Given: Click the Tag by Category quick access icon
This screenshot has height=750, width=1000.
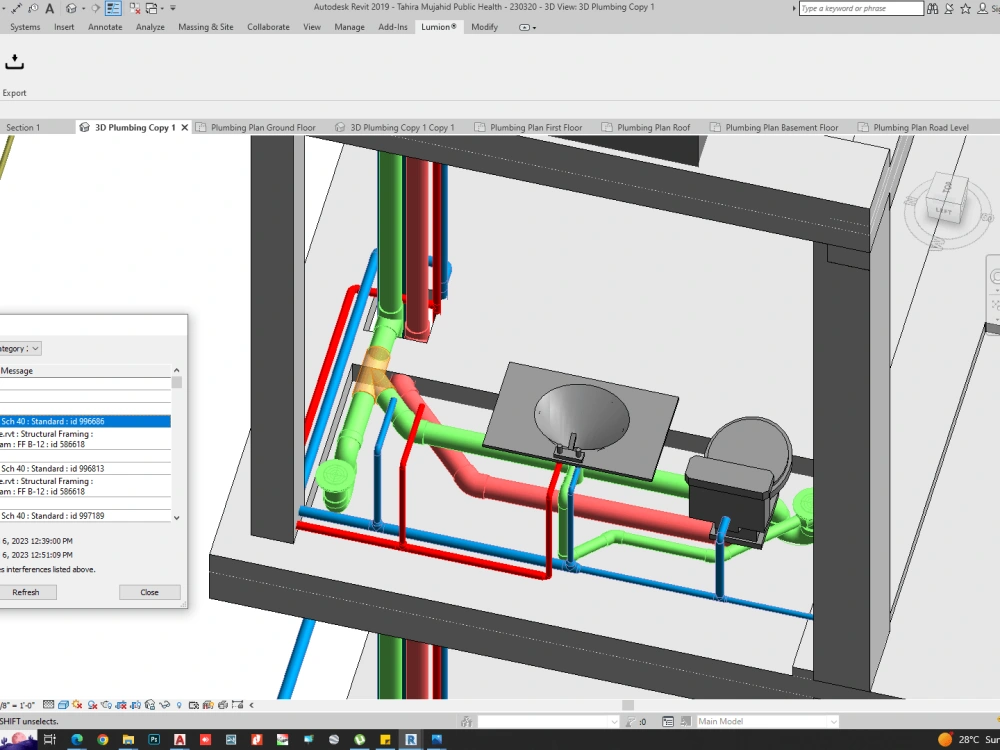Looking at the screenshot, I should coord(33,8).
